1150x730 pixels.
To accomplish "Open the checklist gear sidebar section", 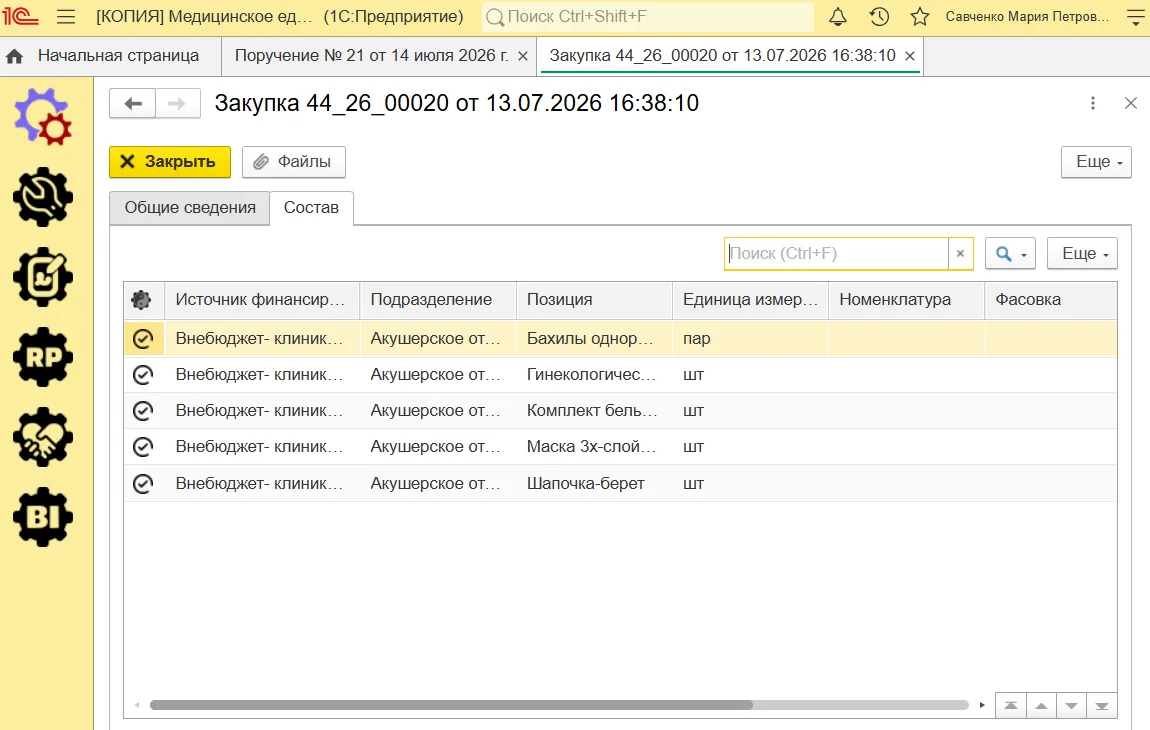I will click(x=43, y=277).
